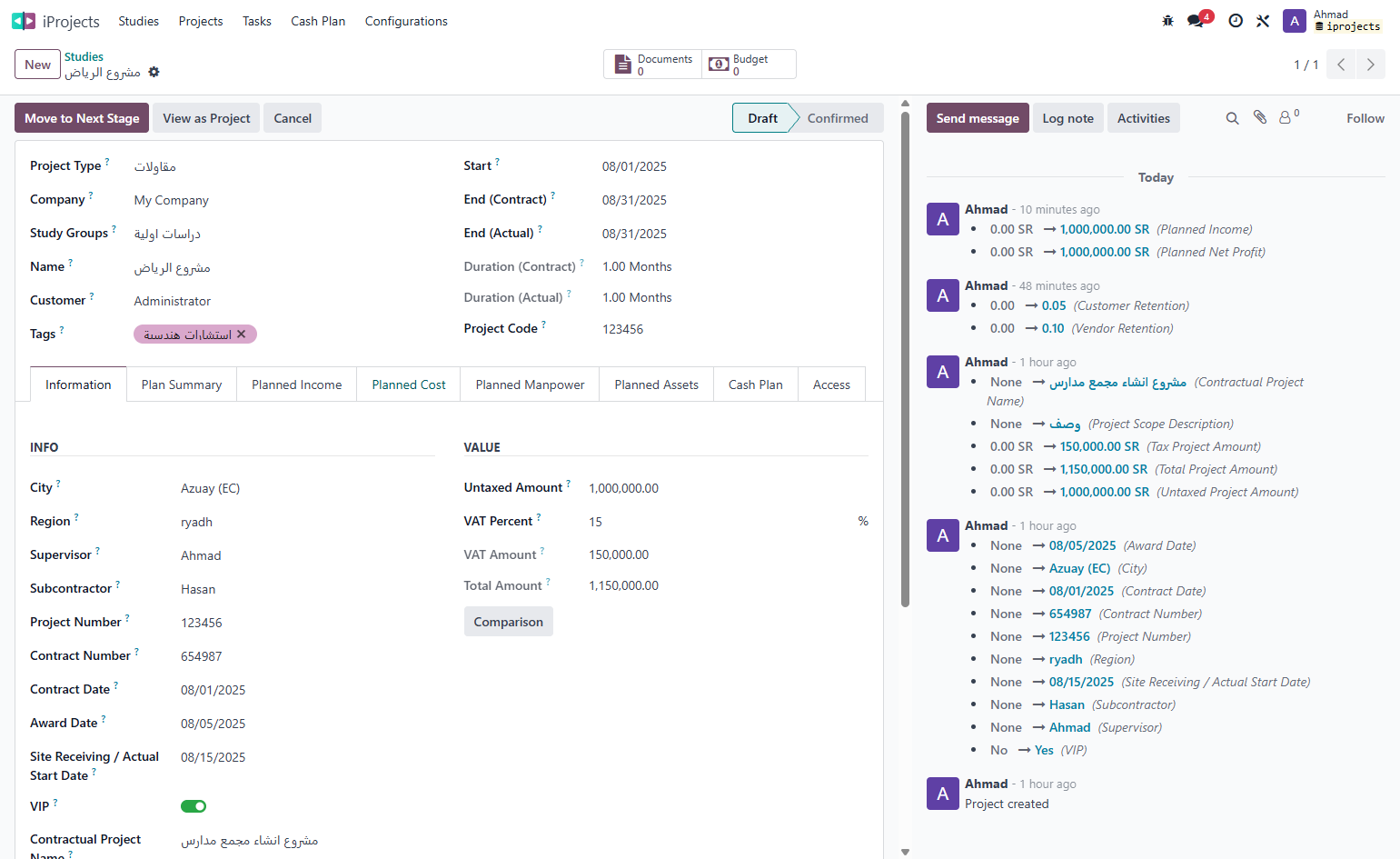The height and width of the screenshot is (859, 1400).
Task: Open the Projects menu
Action: [201, 21]
